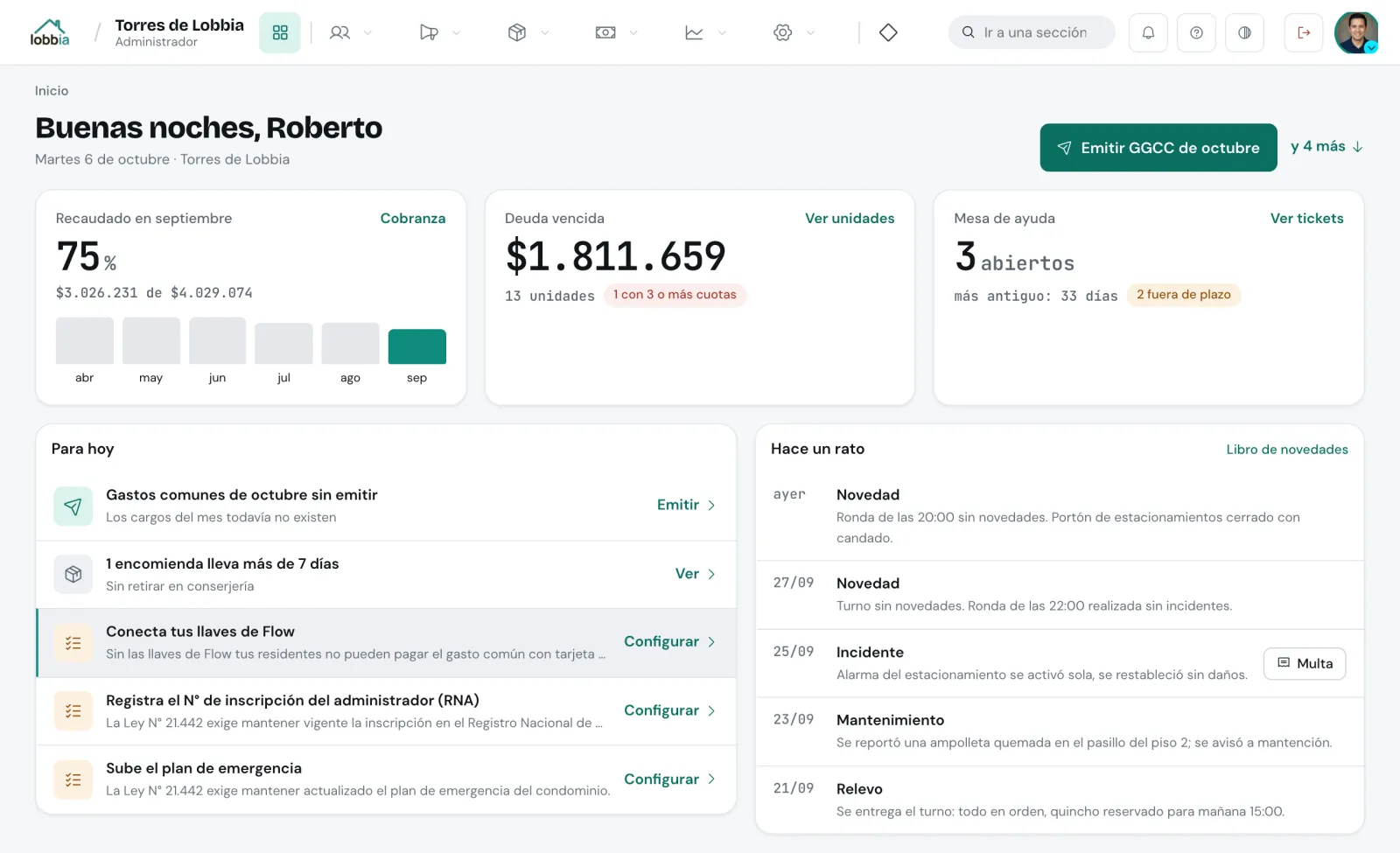Expand the chevron next to chart icon

tap(722, 33)
